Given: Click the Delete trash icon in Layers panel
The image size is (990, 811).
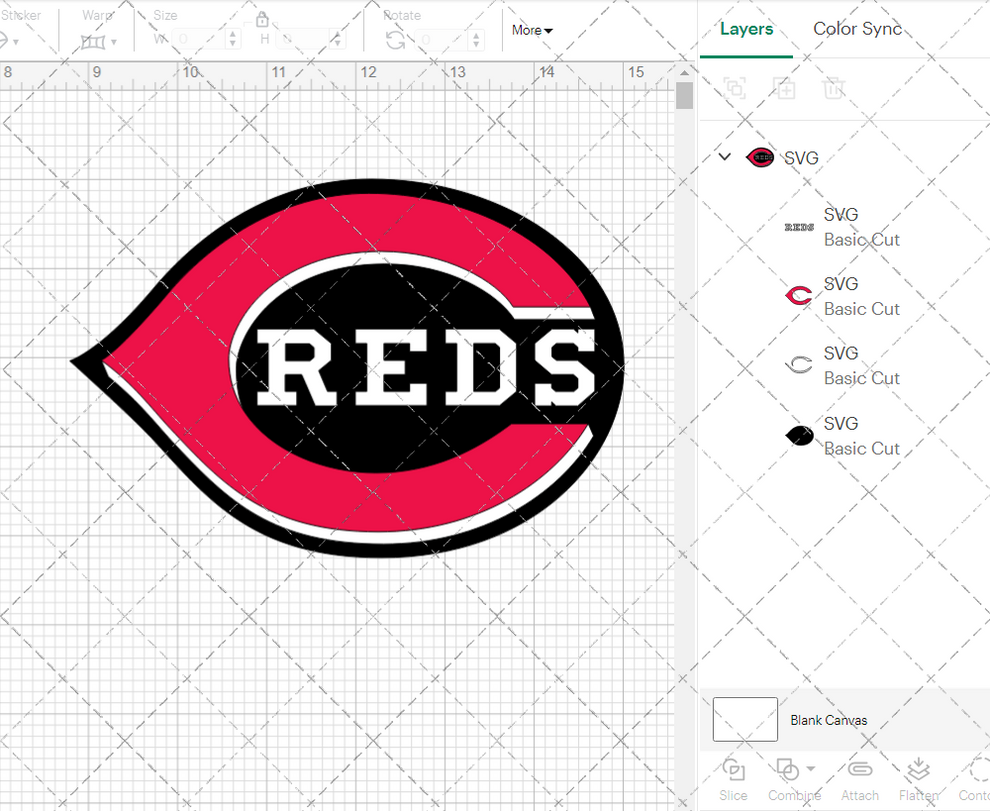Looking at the screenshot, I should click(834, 88).
